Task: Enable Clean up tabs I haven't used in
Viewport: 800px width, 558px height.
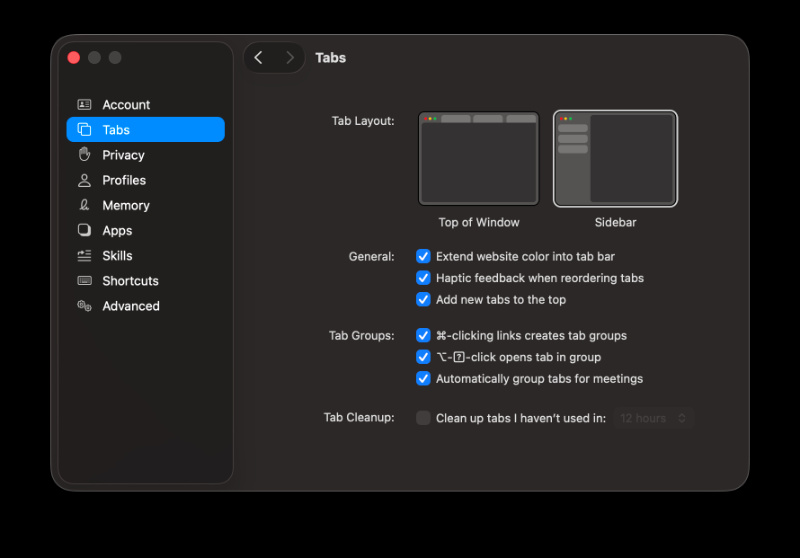Action: point(423,418)
